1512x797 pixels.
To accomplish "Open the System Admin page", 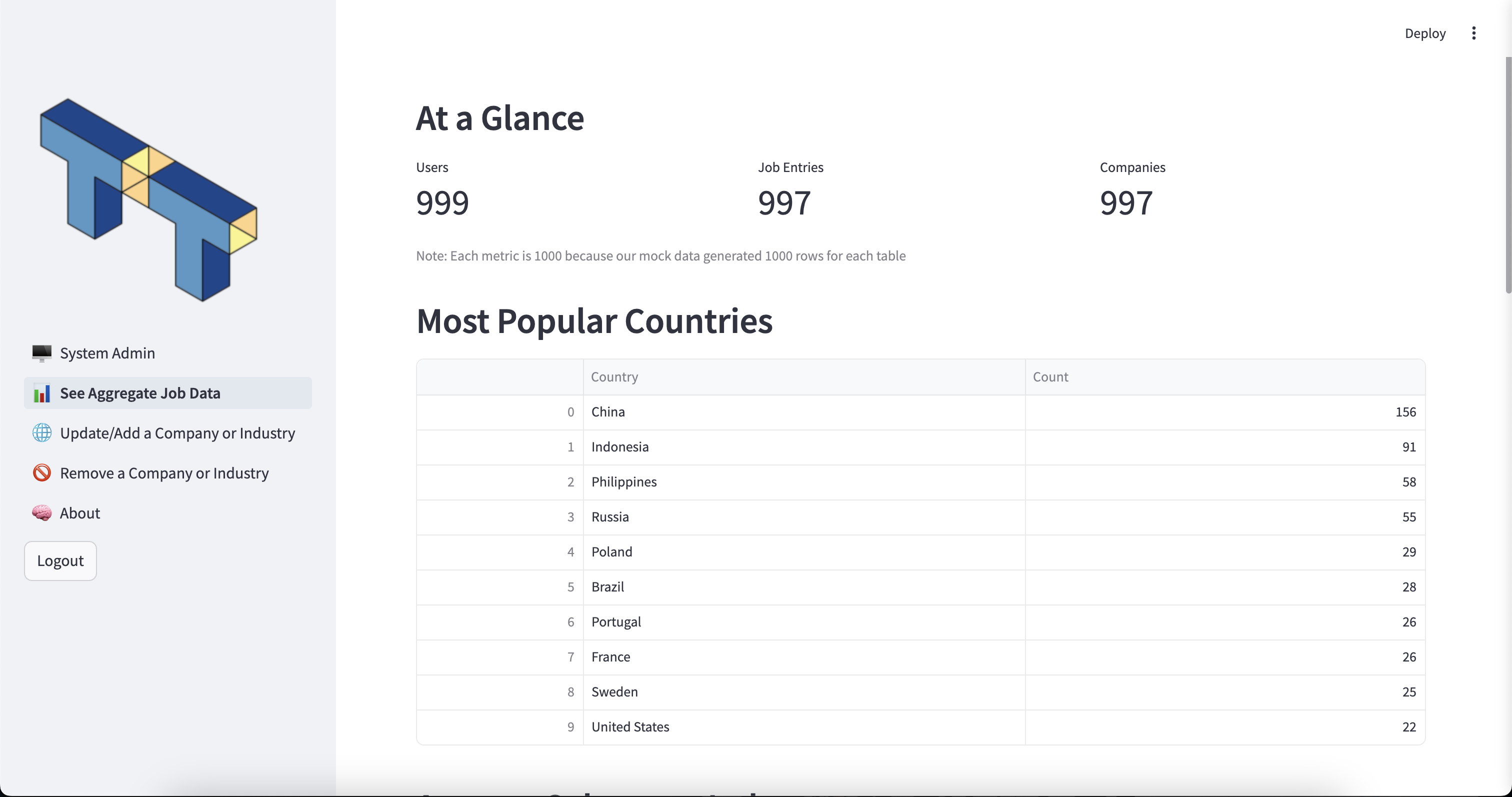I will click(168, 352).
